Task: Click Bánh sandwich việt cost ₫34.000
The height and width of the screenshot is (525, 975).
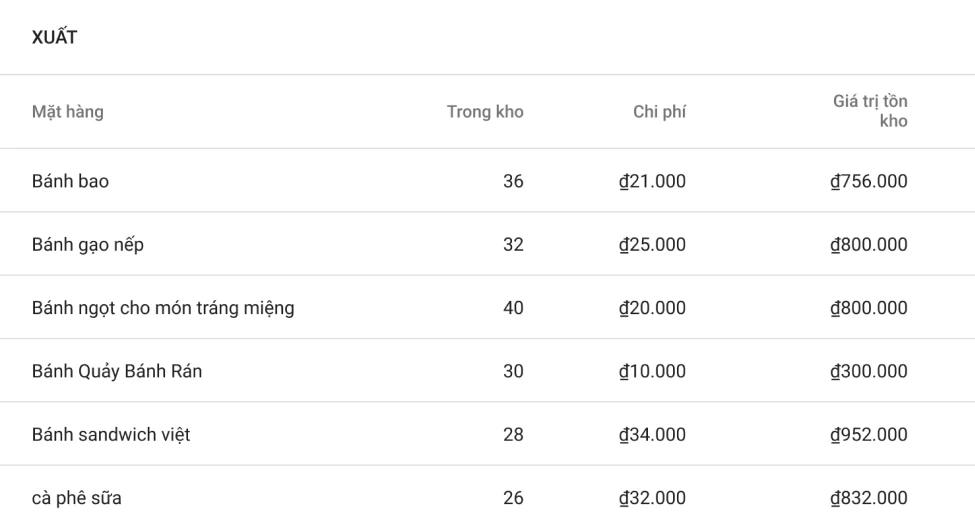Action: 652,434
